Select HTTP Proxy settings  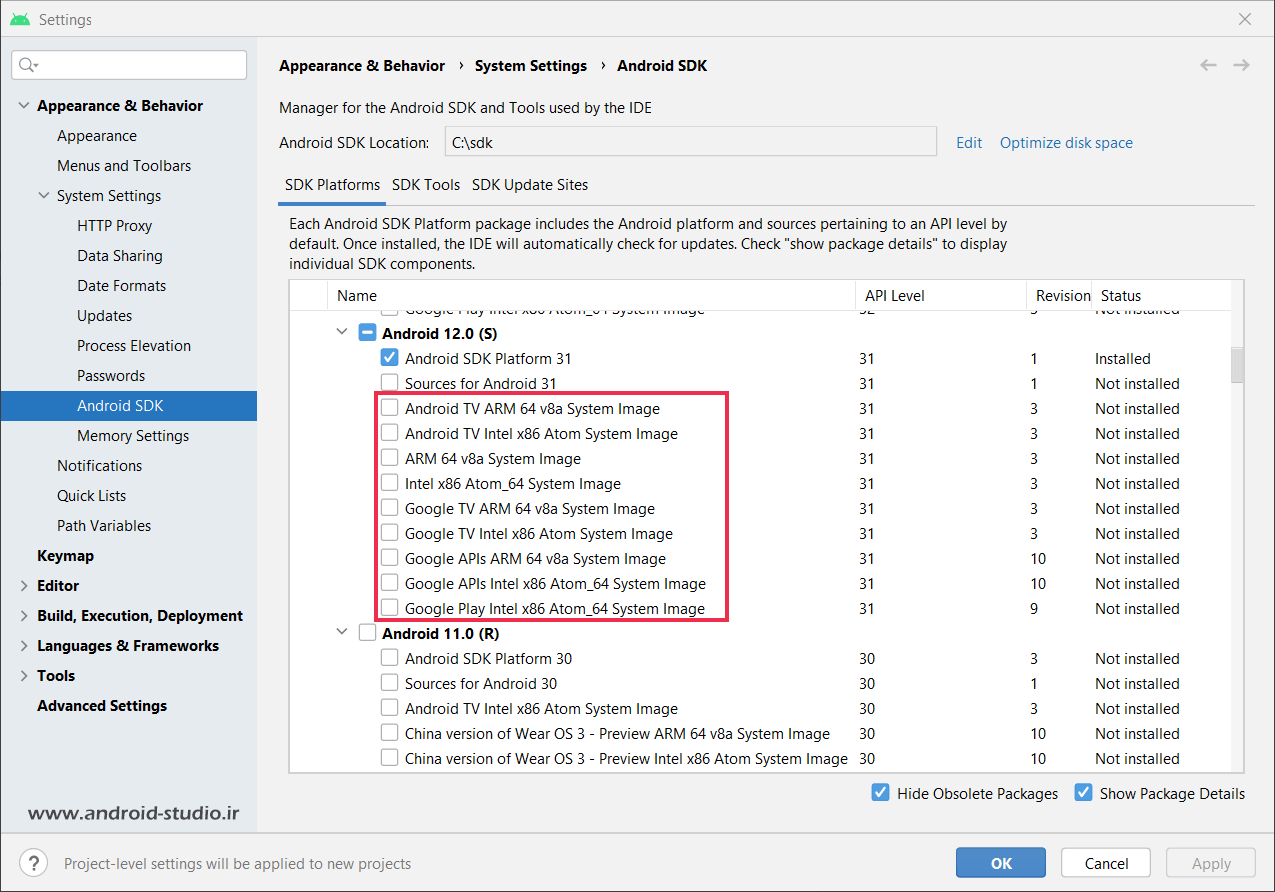(x=114, y=226)
